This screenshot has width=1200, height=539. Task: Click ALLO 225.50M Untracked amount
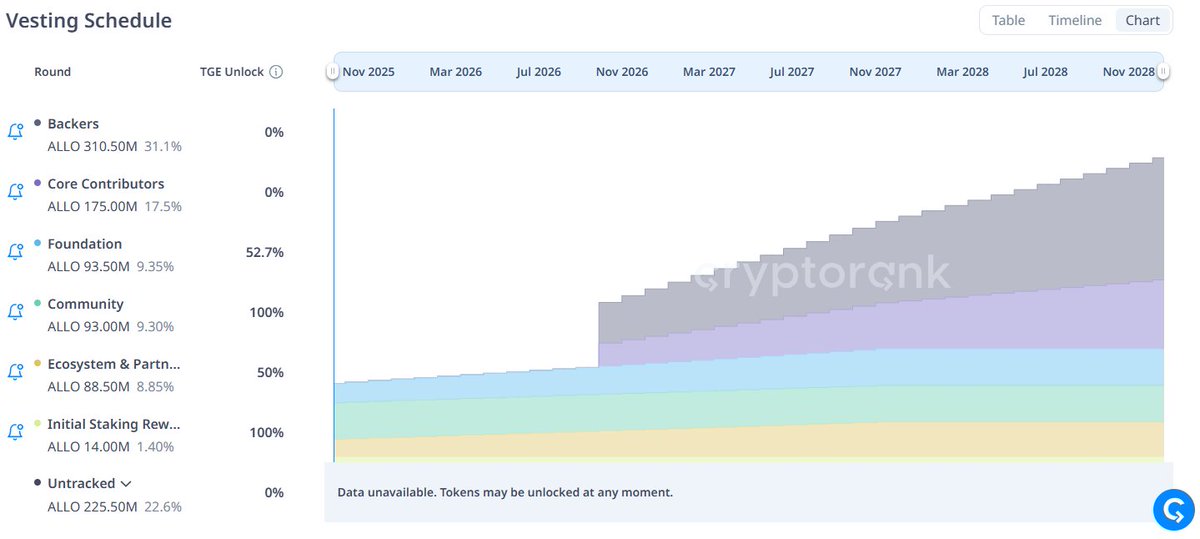pyautogui.click(x=92, y=506)
